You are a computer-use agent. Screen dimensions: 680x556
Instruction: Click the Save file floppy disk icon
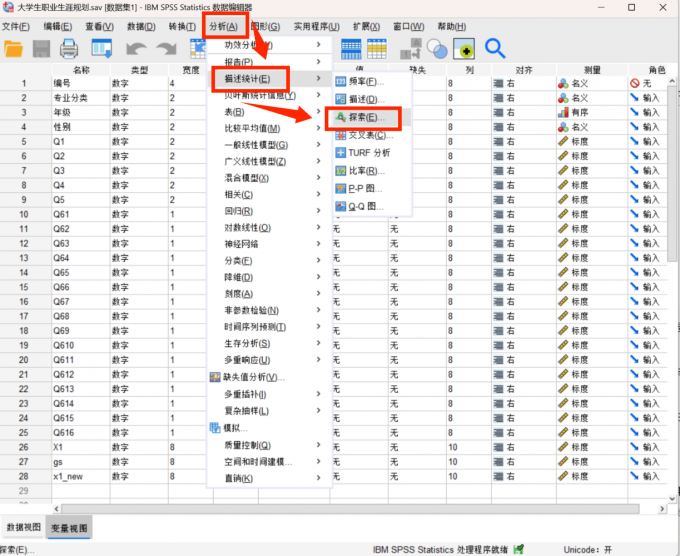(x=42, y=49)
